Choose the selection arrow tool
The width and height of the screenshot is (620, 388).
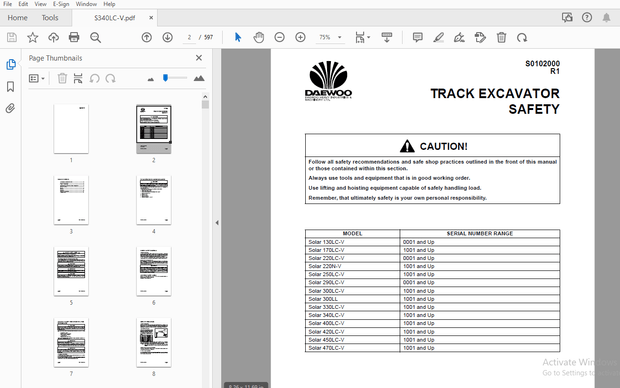(x=238, y=38)
